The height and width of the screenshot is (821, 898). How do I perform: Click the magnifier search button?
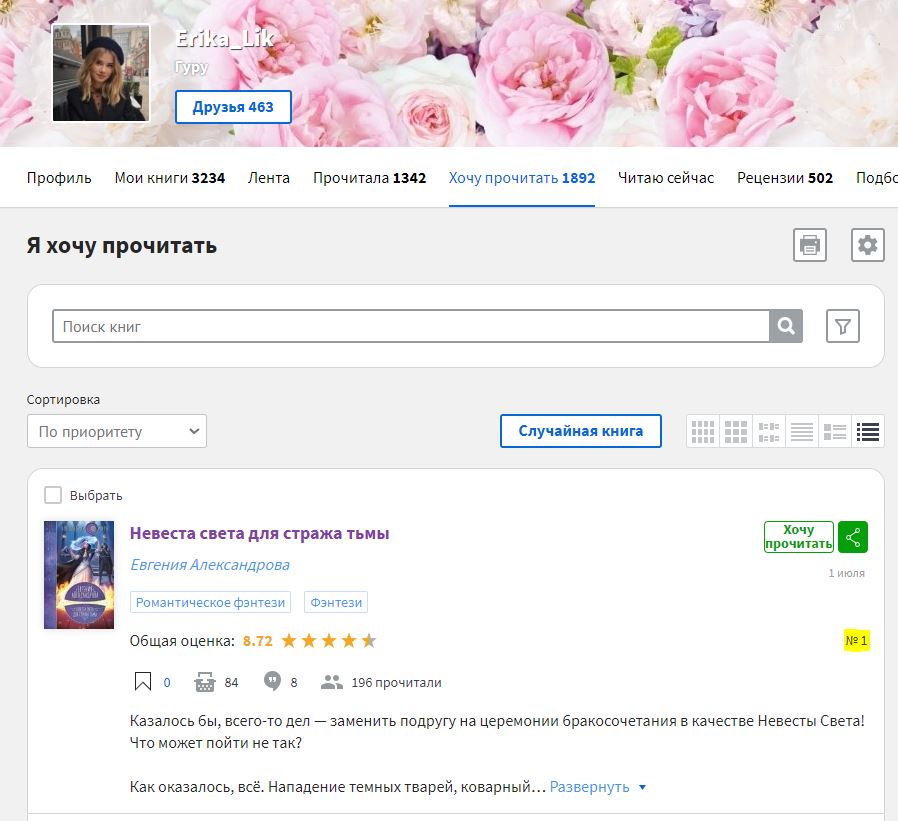click(786, 326)
